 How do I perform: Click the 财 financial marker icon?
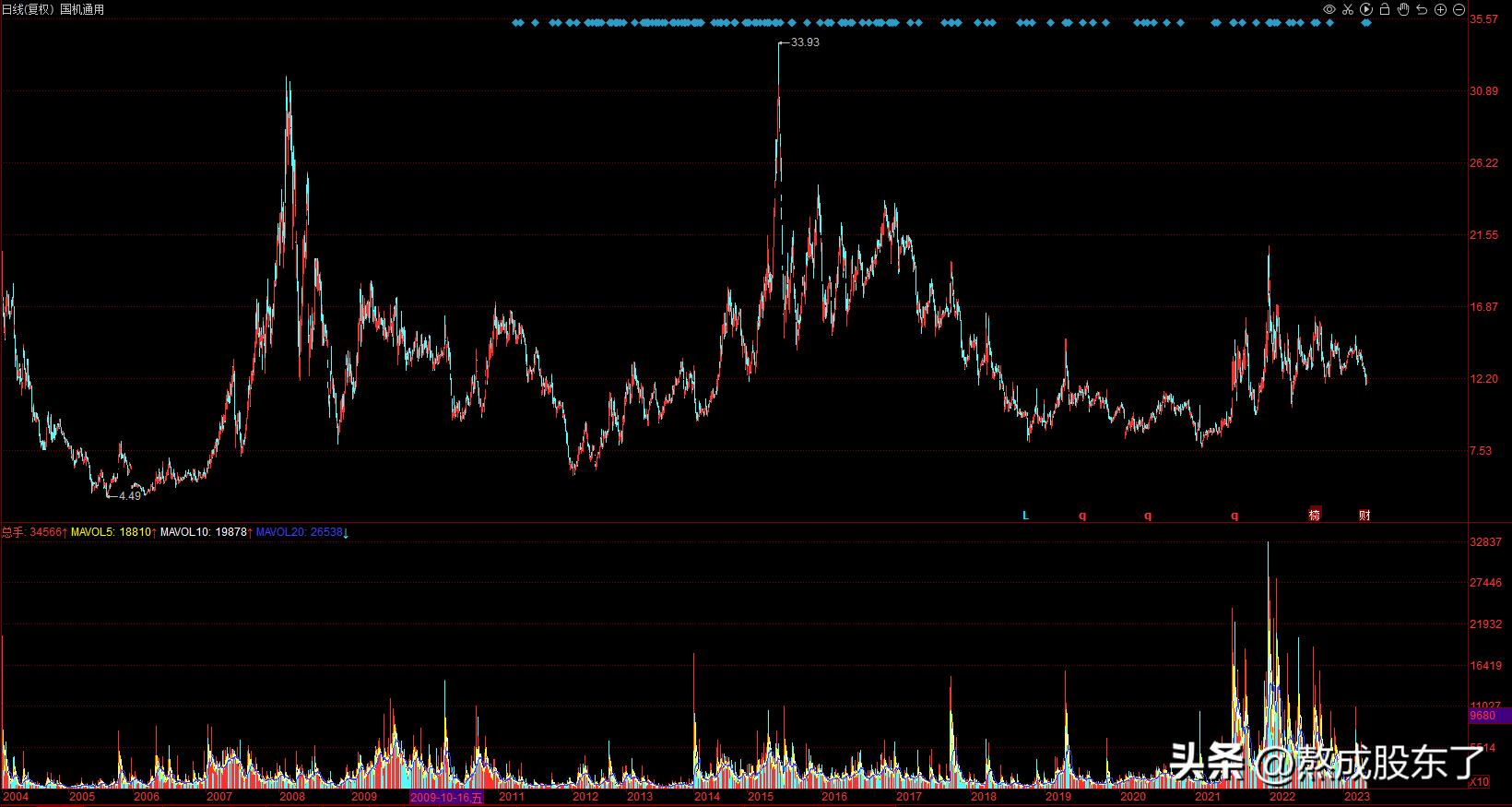1364,515
